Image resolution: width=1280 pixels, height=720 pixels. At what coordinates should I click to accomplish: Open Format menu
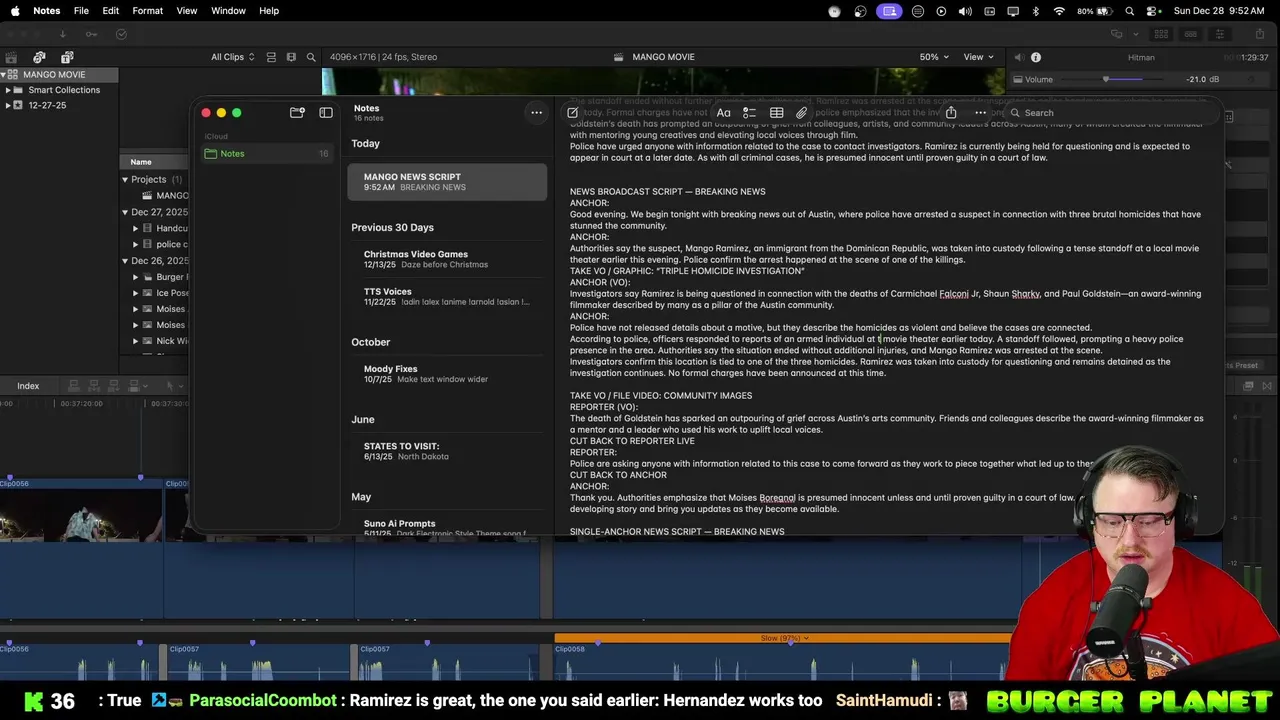147,11
